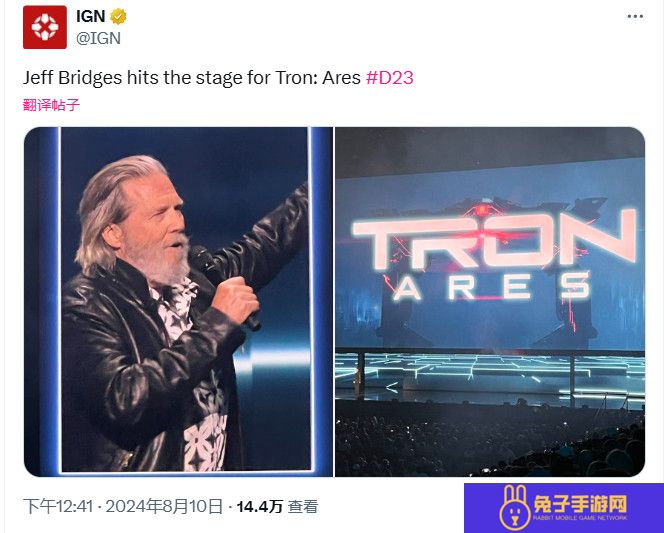Viewport: 664px width, 533px height.
Task: Click the post timestamp 下午12:41
Action: pyautogui.click(x=58, y=506)
